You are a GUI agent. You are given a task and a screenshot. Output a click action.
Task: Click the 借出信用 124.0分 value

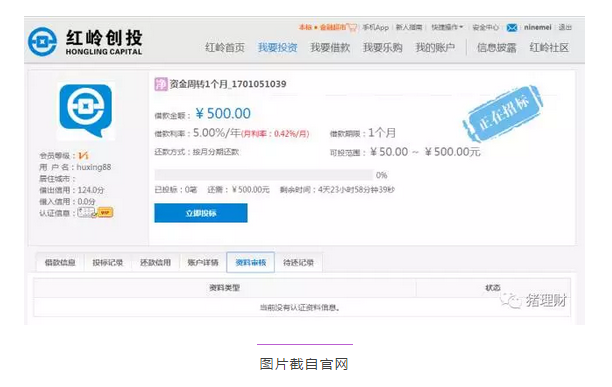(91, 190)
